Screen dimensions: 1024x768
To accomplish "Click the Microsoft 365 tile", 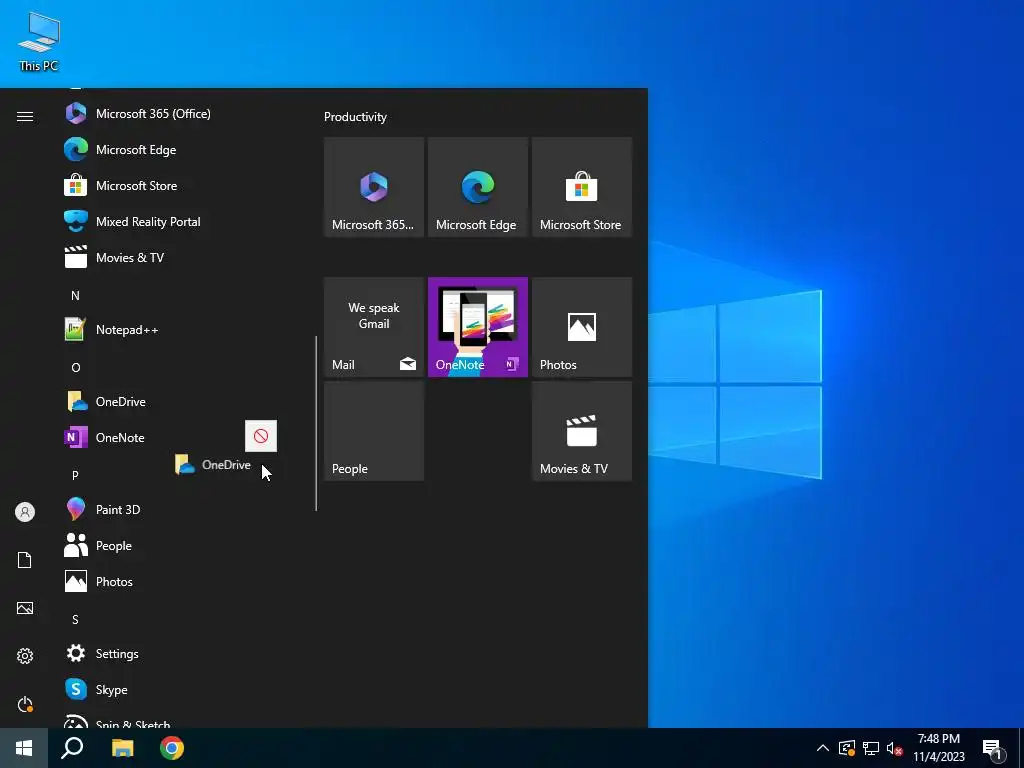I will click(x=374, y=187).
